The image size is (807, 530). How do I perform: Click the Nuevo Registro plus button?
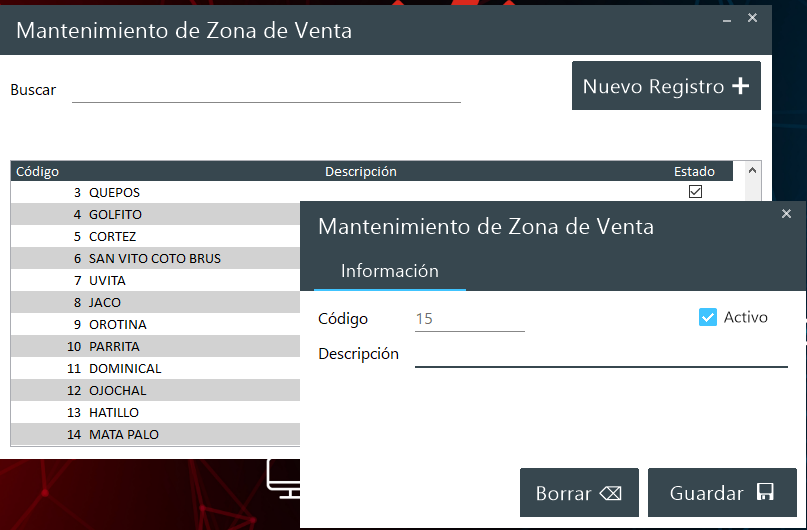click(666, 86)
